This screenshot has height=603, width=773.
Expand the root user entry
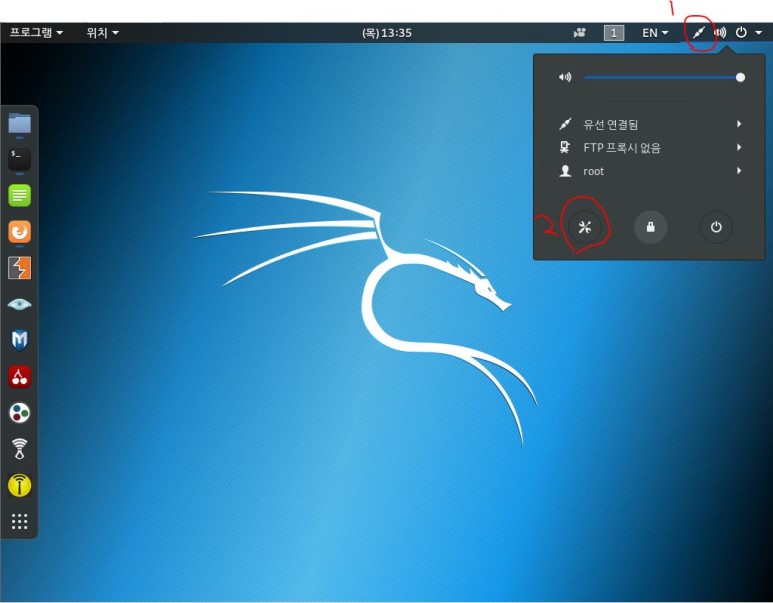[650, 171]
